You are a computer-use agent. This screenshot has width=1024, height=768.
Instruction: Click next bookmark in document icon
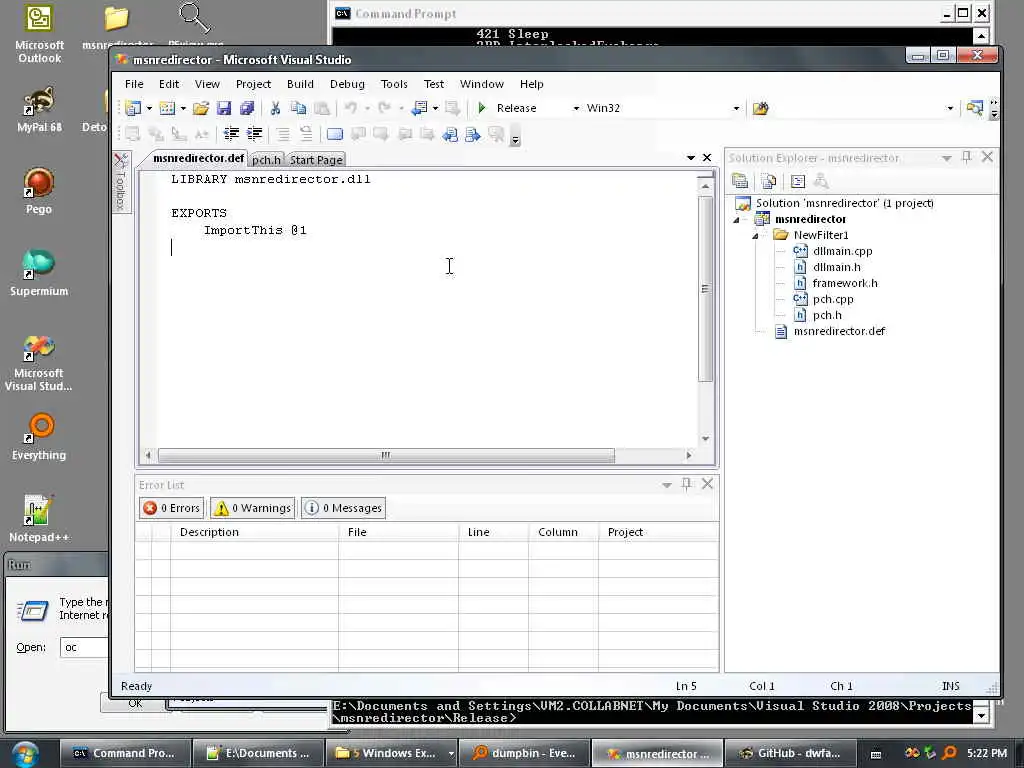coord(473,135)
